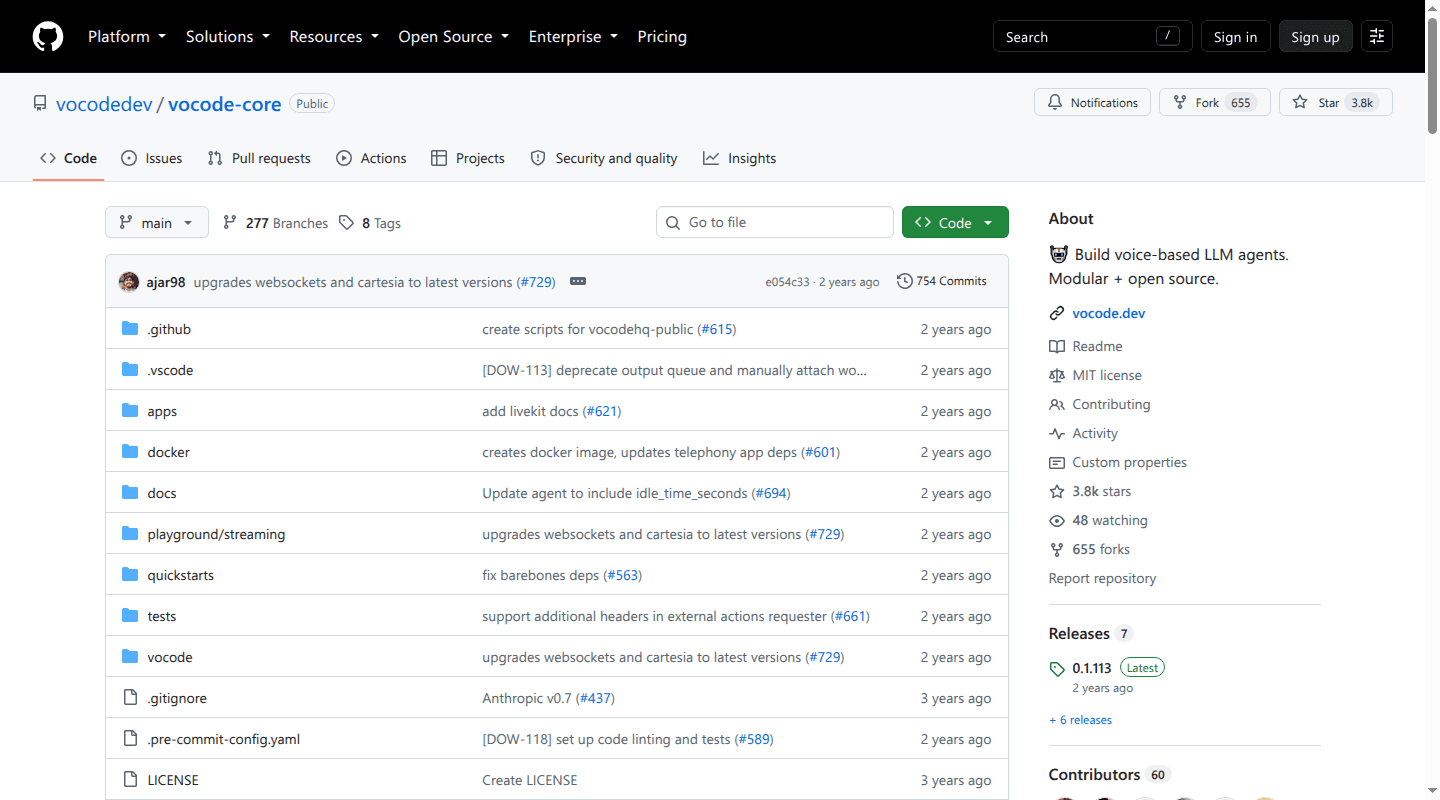Star the vocode-core repository
The width and height of the screenshot is (1440, 800).
click(x=1335, y=102)
